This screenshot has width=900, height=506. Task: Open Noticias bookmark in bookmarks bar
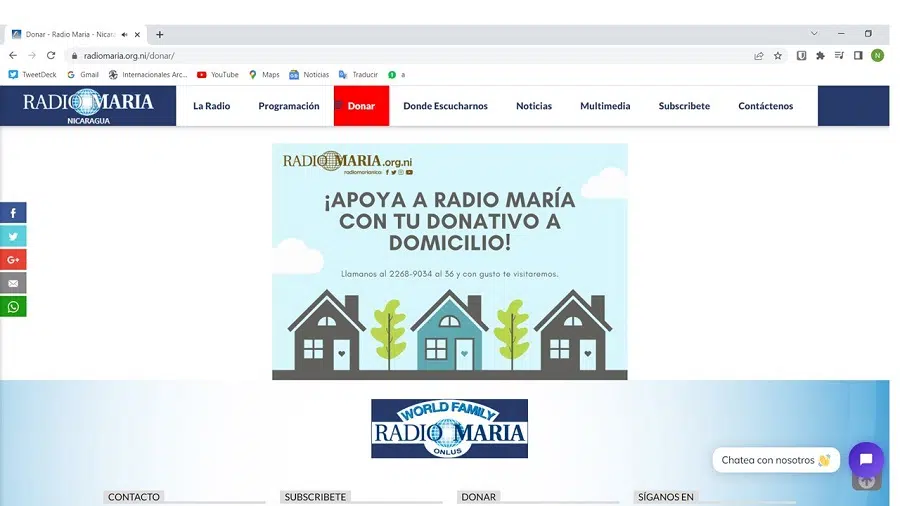coord(309,75)
